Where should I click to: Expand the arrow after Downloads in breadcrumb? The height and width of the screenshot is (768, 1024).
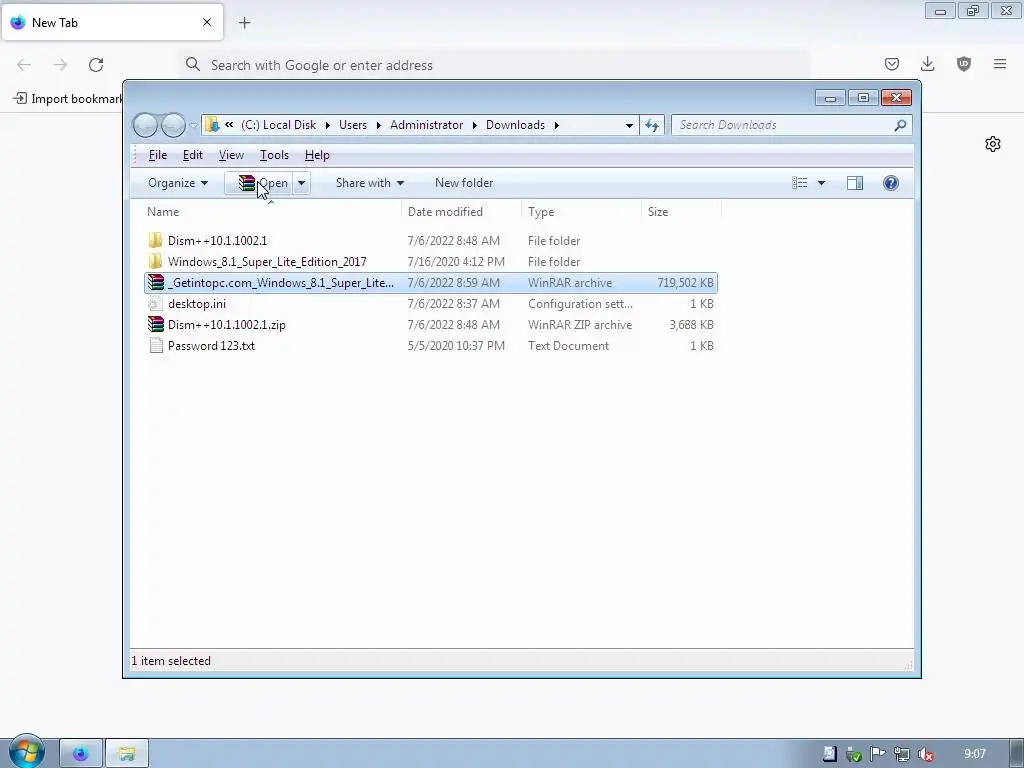(556, 125)
